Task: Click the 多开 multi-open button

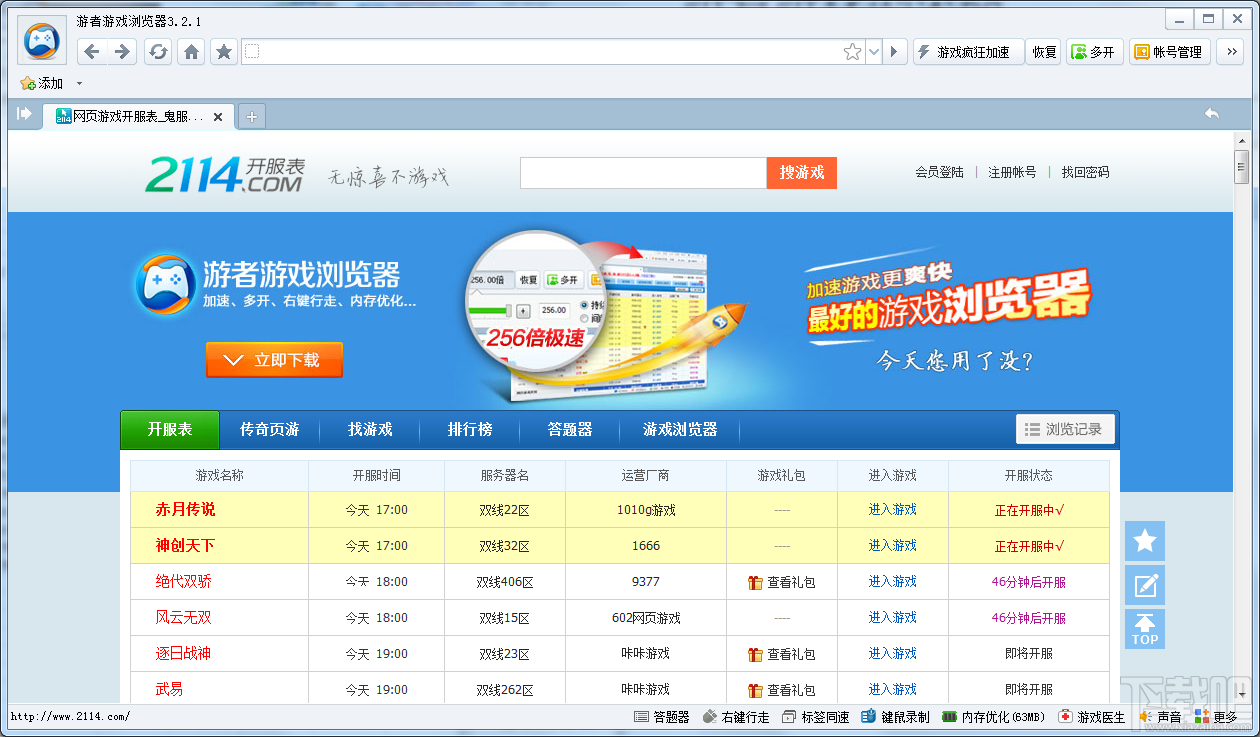Action: coord(1094,52)
